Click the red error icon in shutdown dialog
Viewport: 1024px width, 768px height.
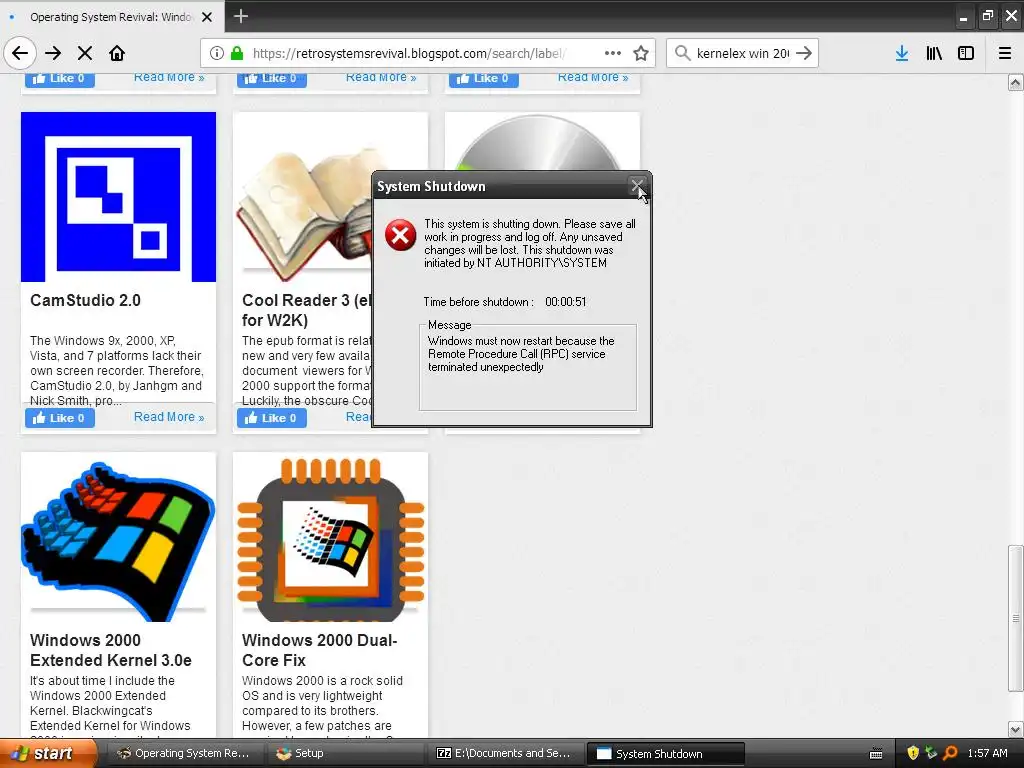400,235
